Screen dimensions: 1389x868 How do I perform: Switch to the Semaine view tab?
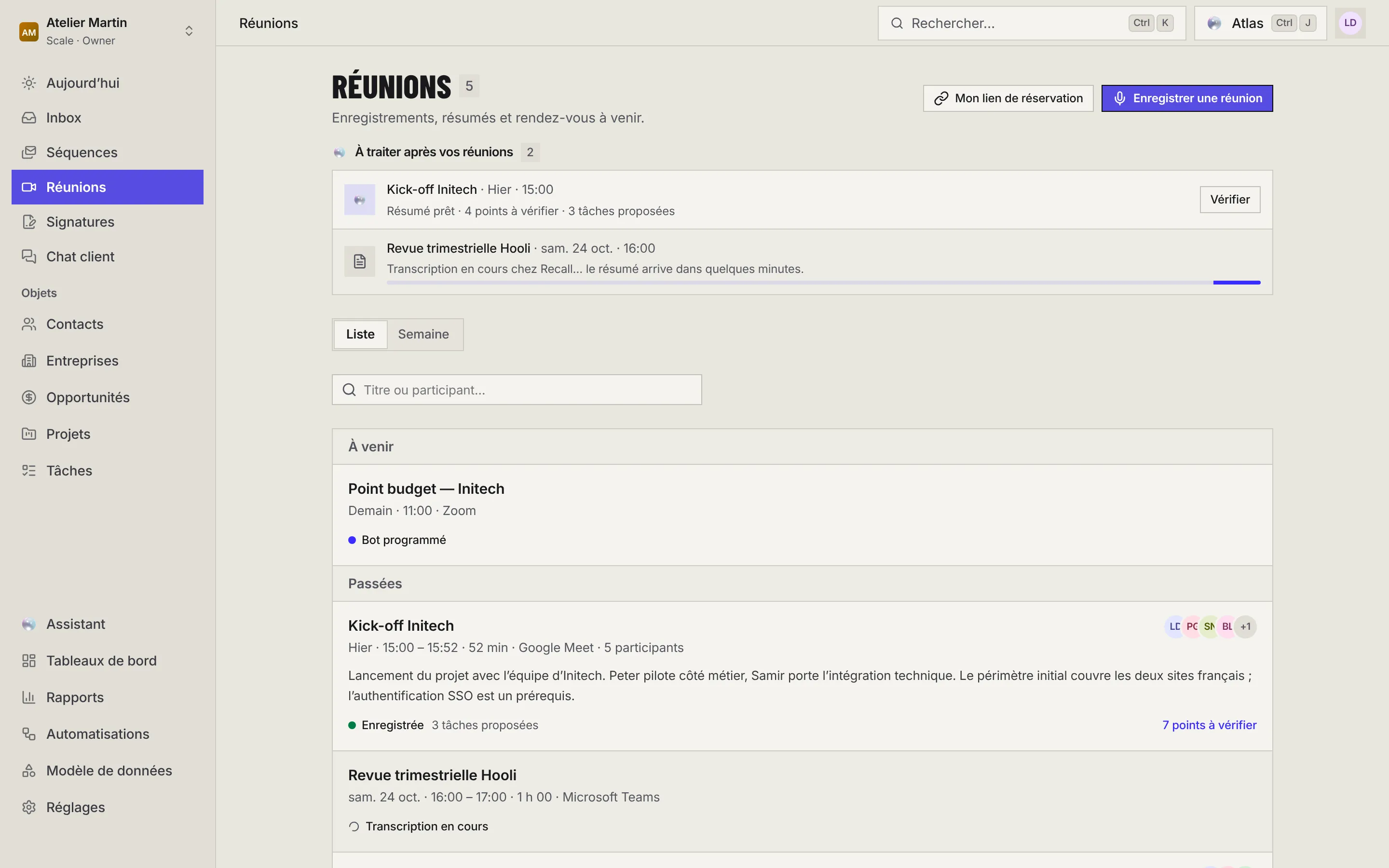423,335
